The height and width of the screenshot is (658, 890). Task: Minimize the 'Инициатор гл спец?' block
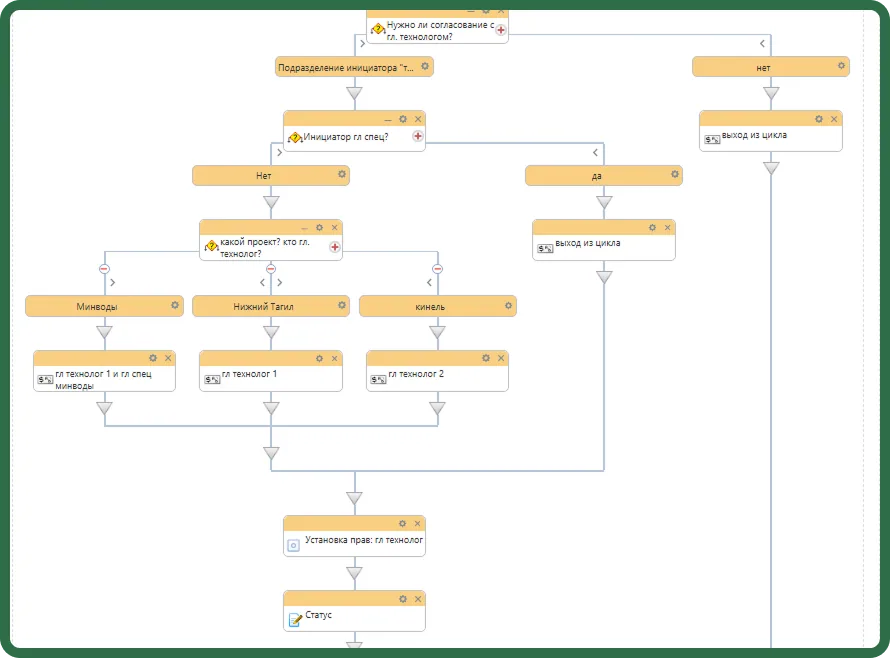[388, 120]
